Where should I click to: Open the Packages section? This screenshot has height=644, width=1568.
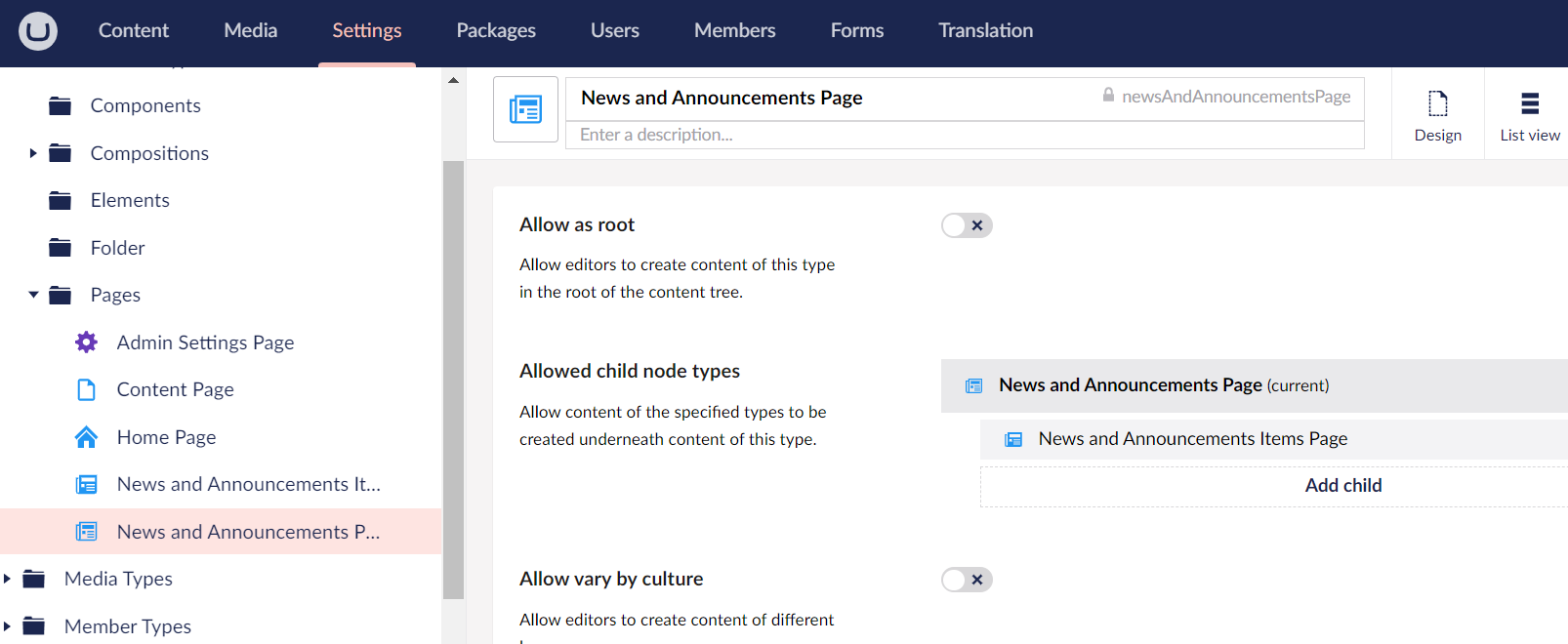point(496,30)
